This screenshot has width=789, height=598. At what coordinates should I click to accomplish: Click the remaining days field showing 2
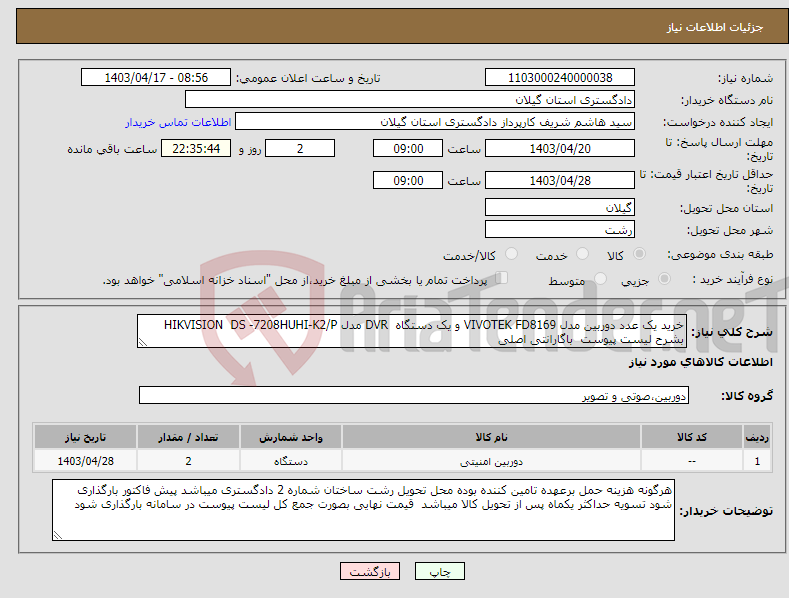click(x=300, y=148)
